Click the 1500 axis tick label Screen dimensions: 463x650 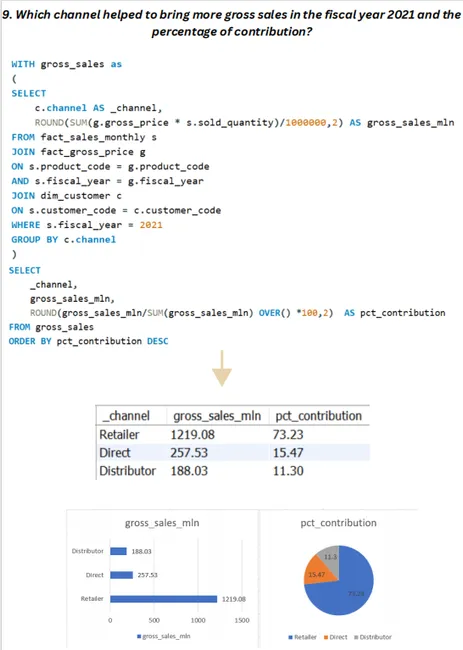click(242, 620)
